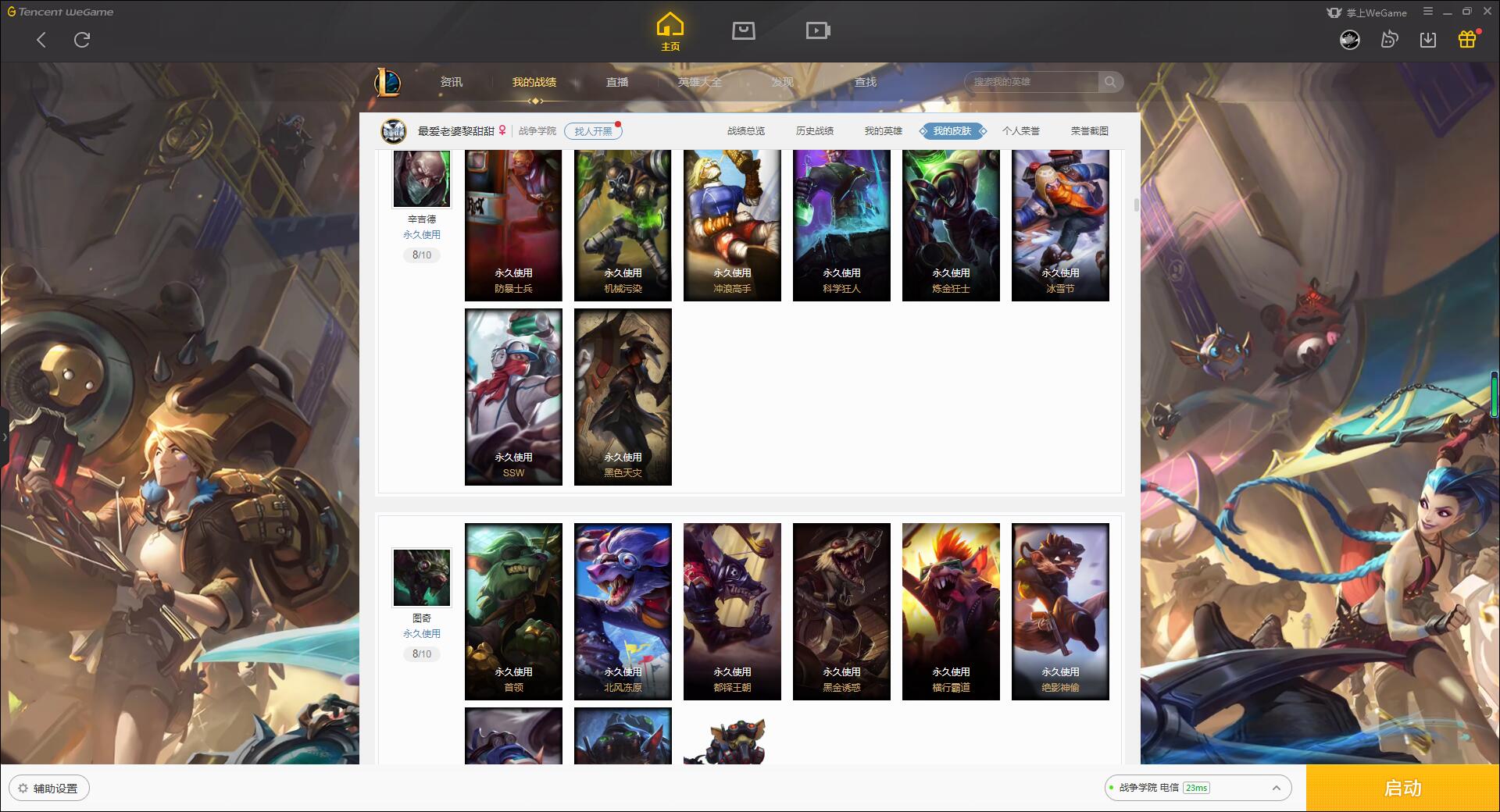Open the 防暴士兵 skin card

point(513,225)
